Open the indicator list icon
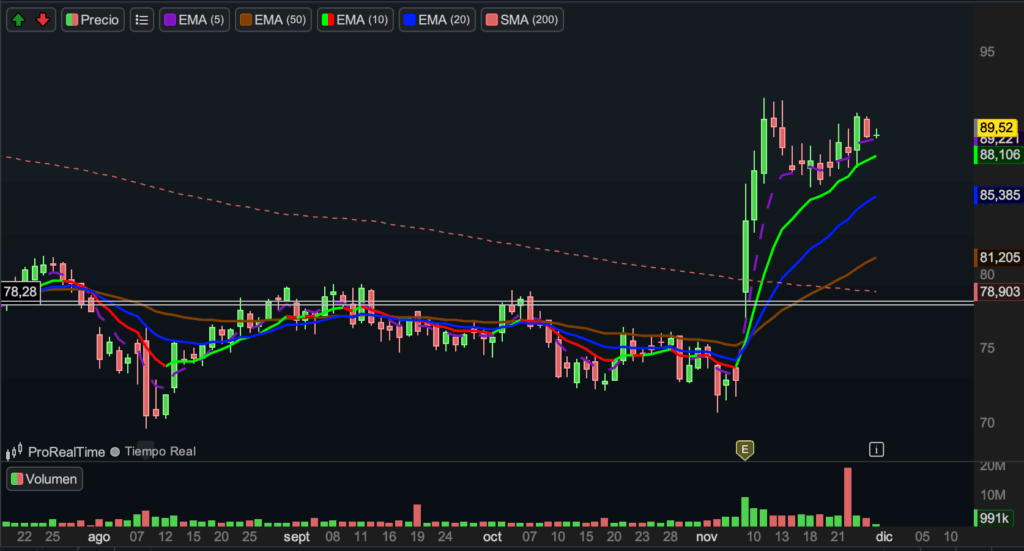This screenshot has width=1024, height=551. [141, 19]
